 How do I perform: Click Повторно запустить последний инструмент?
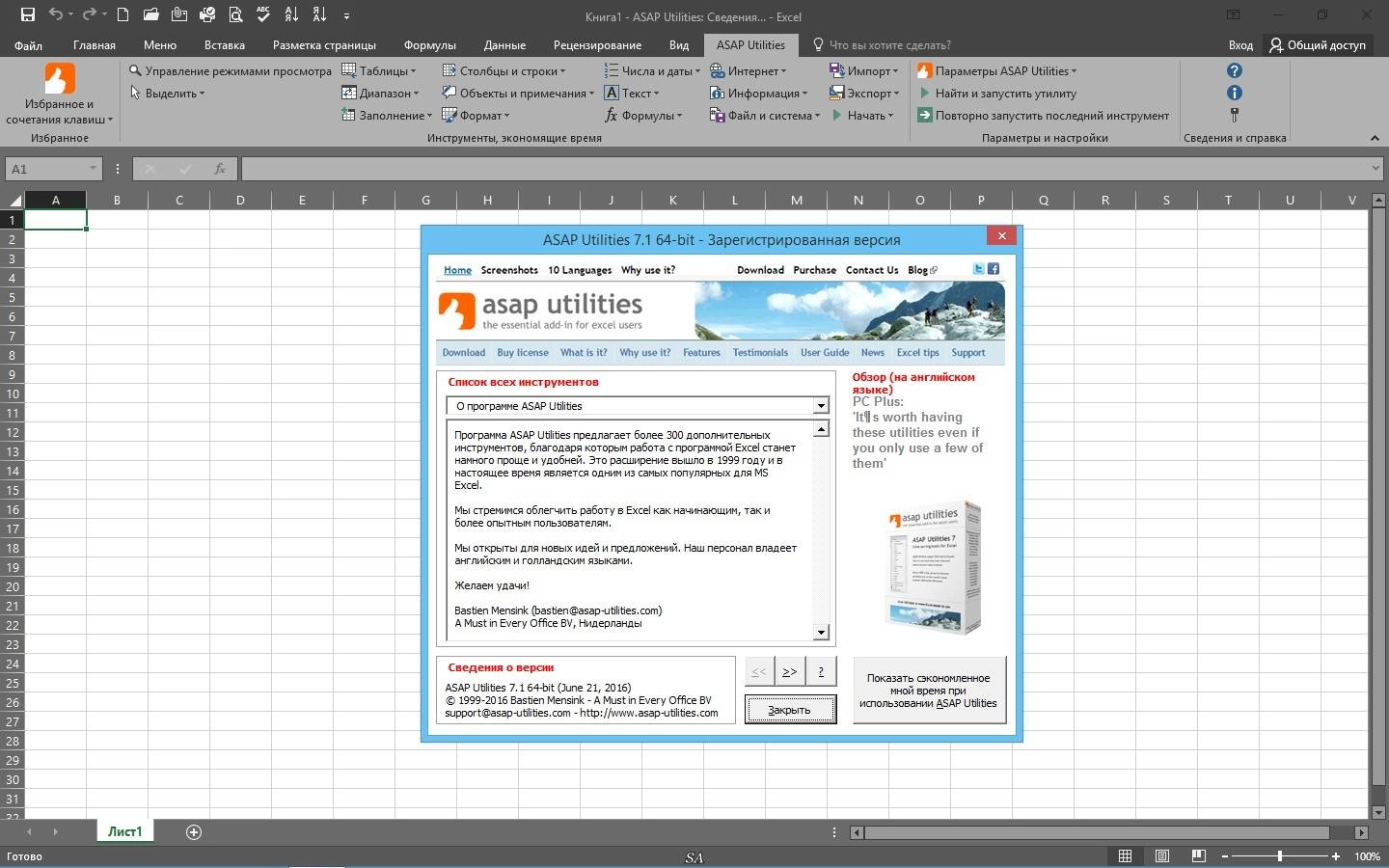click(1043, 115)
